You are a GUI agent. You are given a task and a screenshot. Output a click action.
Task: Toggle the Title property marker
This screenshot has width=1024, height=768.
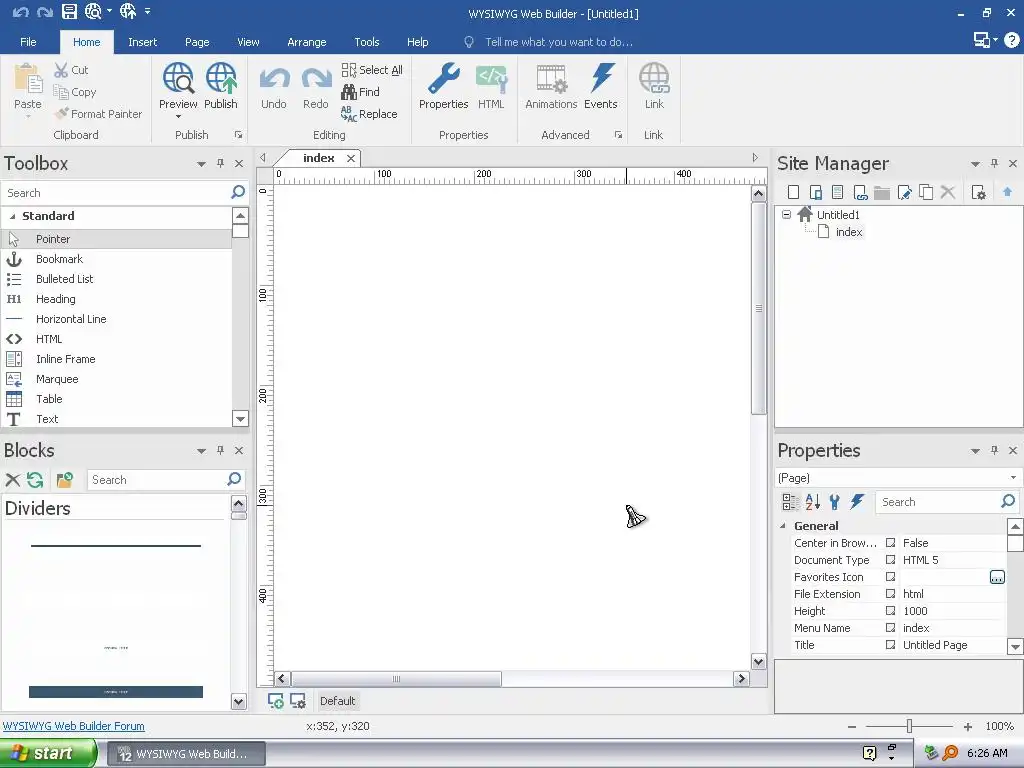pyautogui.click(x=890, y=645)
